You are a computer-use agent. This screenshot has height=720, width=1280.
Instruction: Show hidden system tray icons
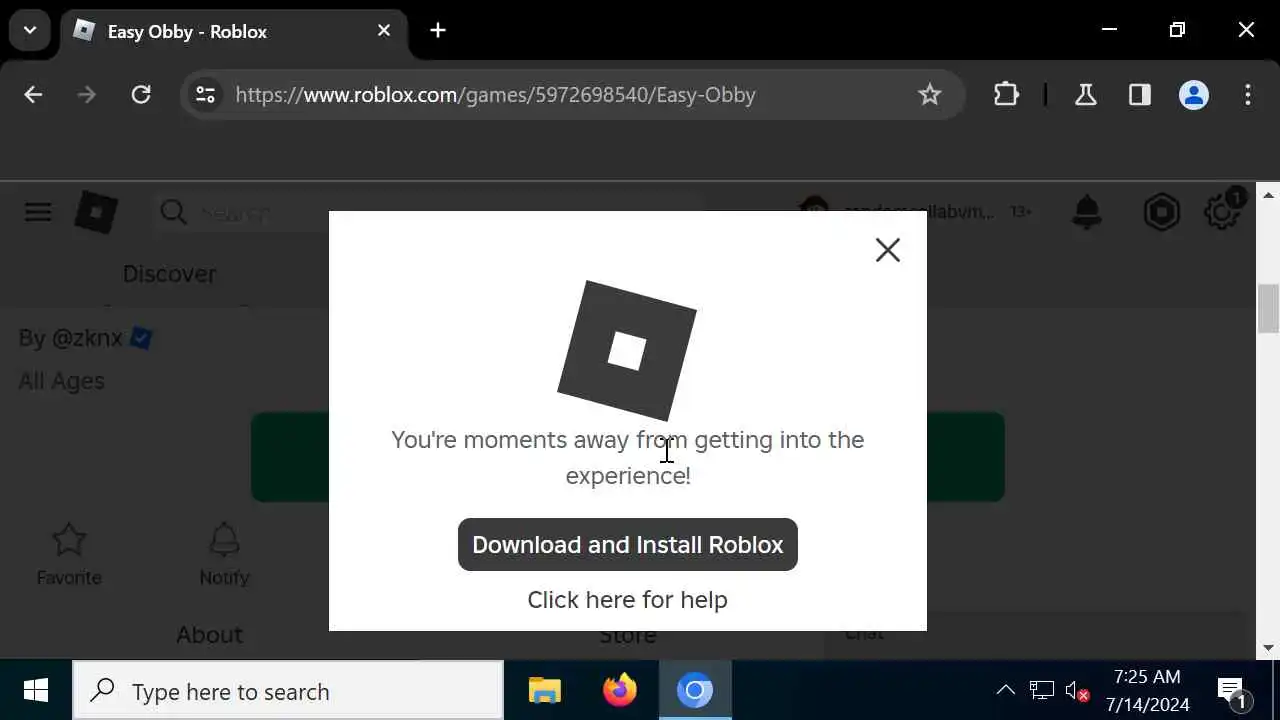(1006, 690)
